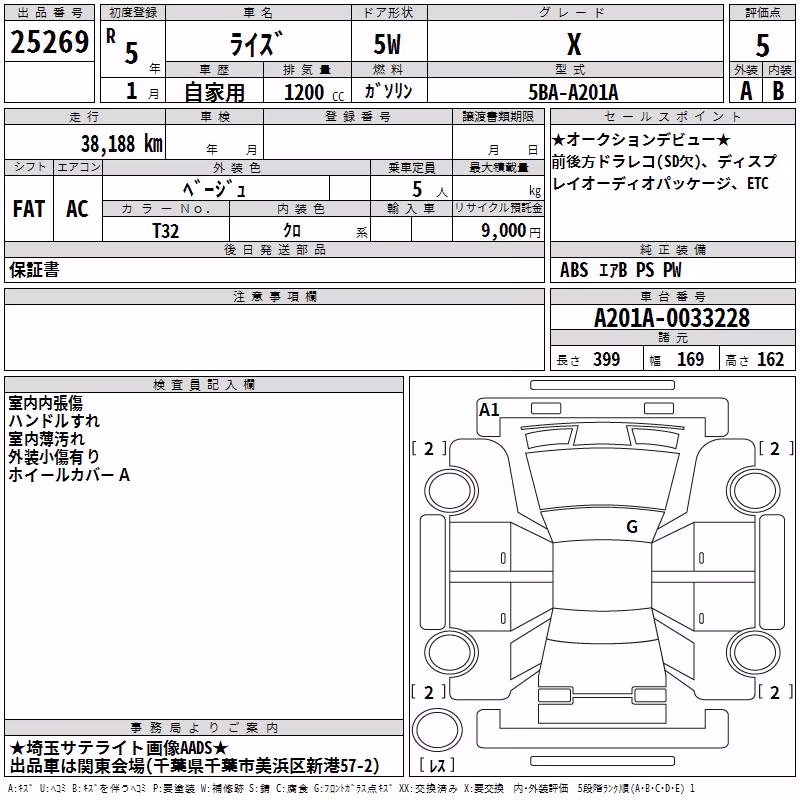Image resolution: width=800 pixels, height=800 pixels.
Task: Click the G windshield mark on diagram
Action: click(x=632, y=527)
